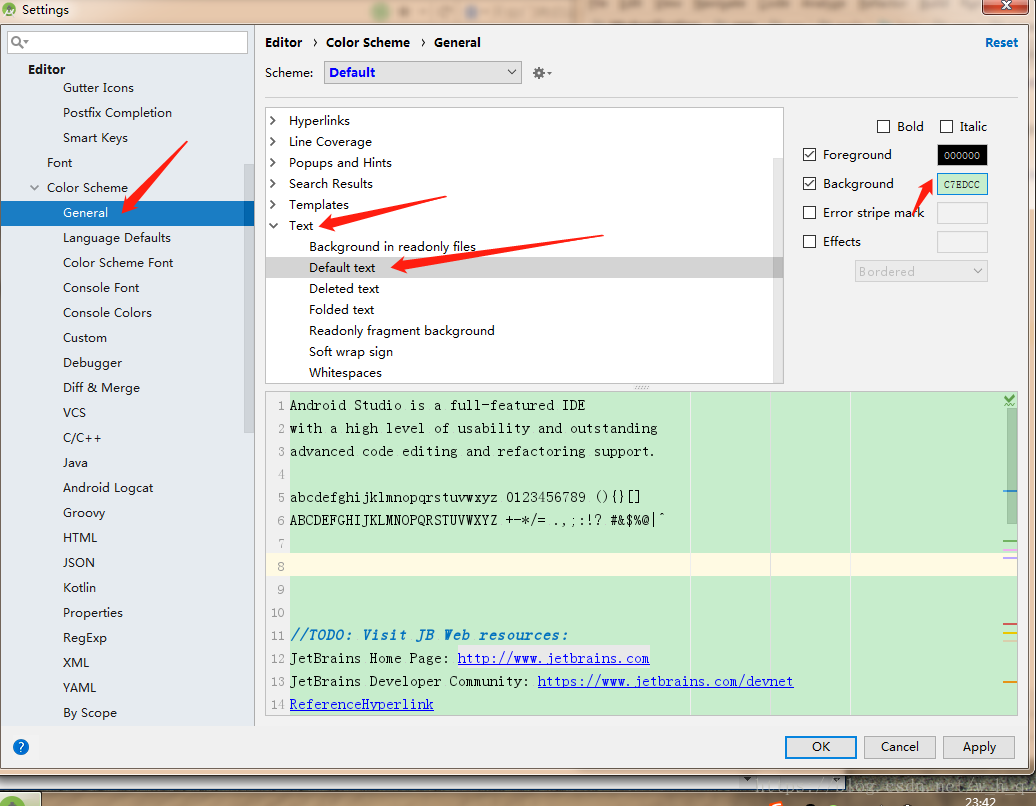The image size is (1036, 806).
Task: Open the Scheme Default dropdown
Action: [x=423, y=73]
